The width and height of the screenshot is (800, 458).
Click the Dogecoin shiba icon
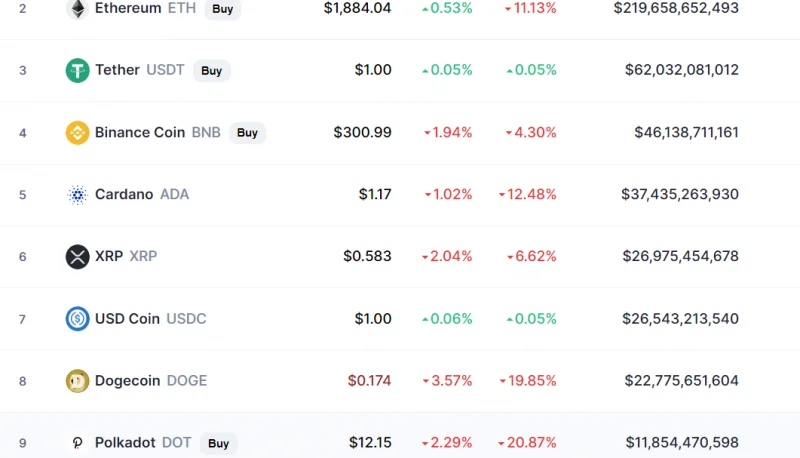[78, 381]
